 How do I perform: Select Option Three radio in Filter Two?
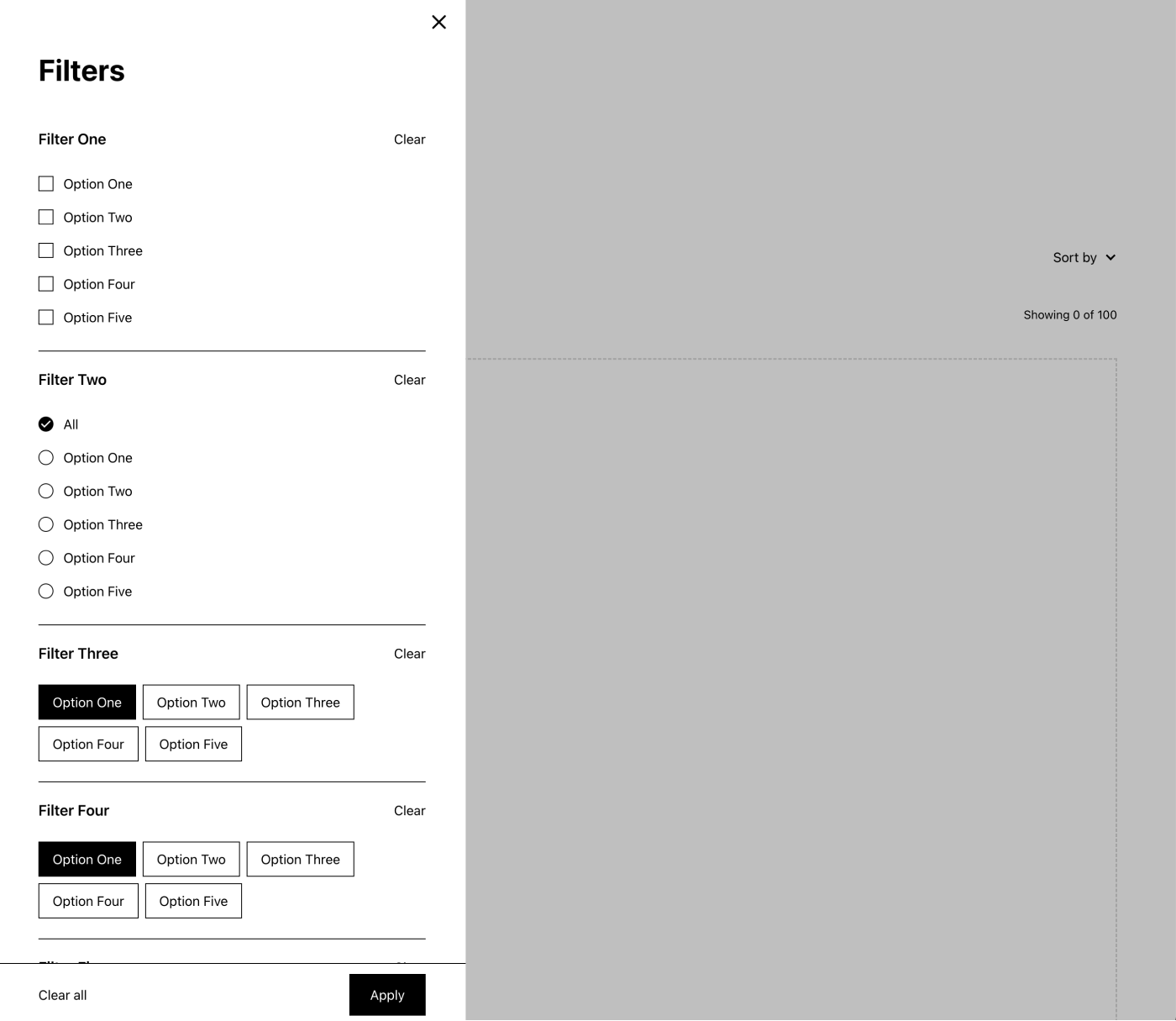pos(46,524)
